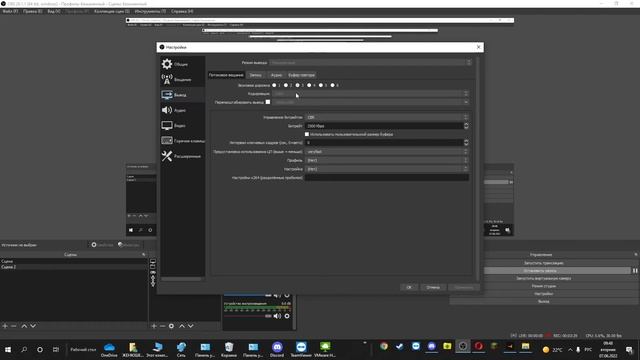The height and width of the screenshot is (360, 640).
Task: Click Остановить запись in the controls panel
Action: [540, 271]
